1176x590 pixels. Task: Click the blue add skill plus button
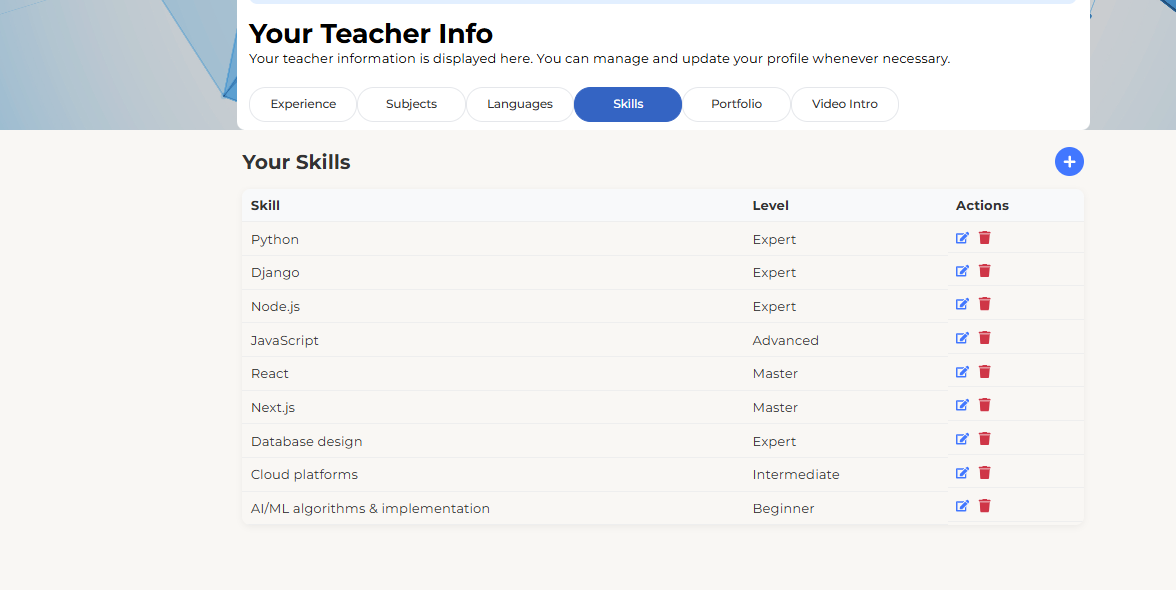click(1069, 161)
